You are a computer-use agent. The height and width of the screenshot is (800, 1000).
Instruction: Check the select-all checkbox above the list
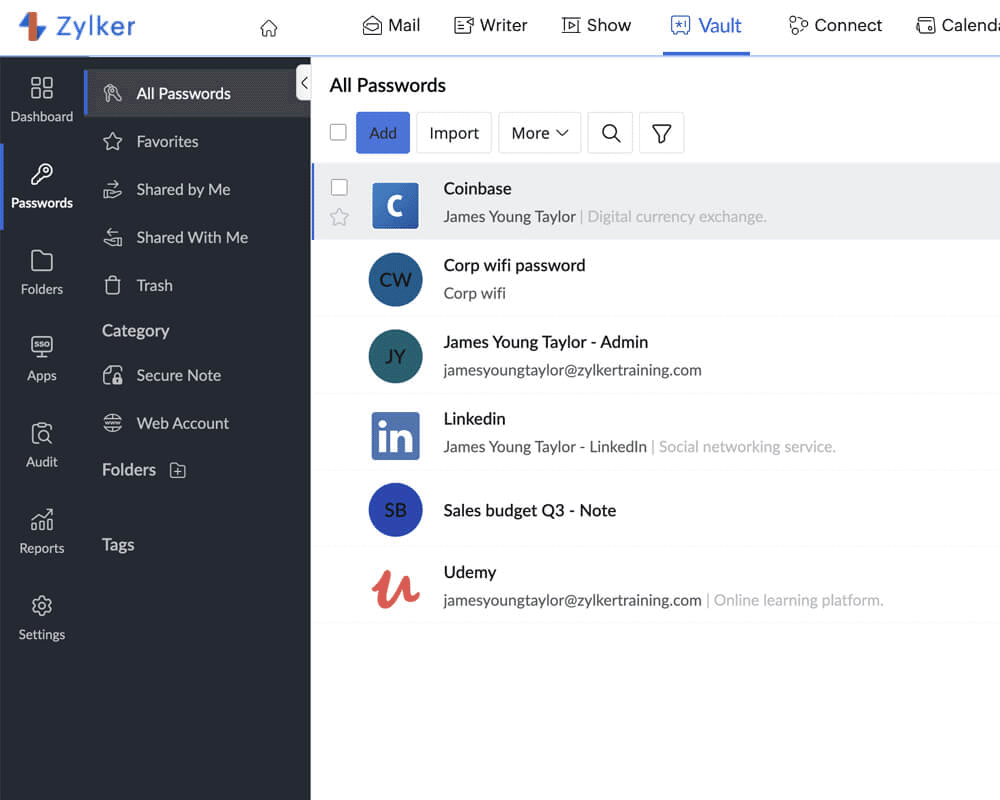pos(337,132)
